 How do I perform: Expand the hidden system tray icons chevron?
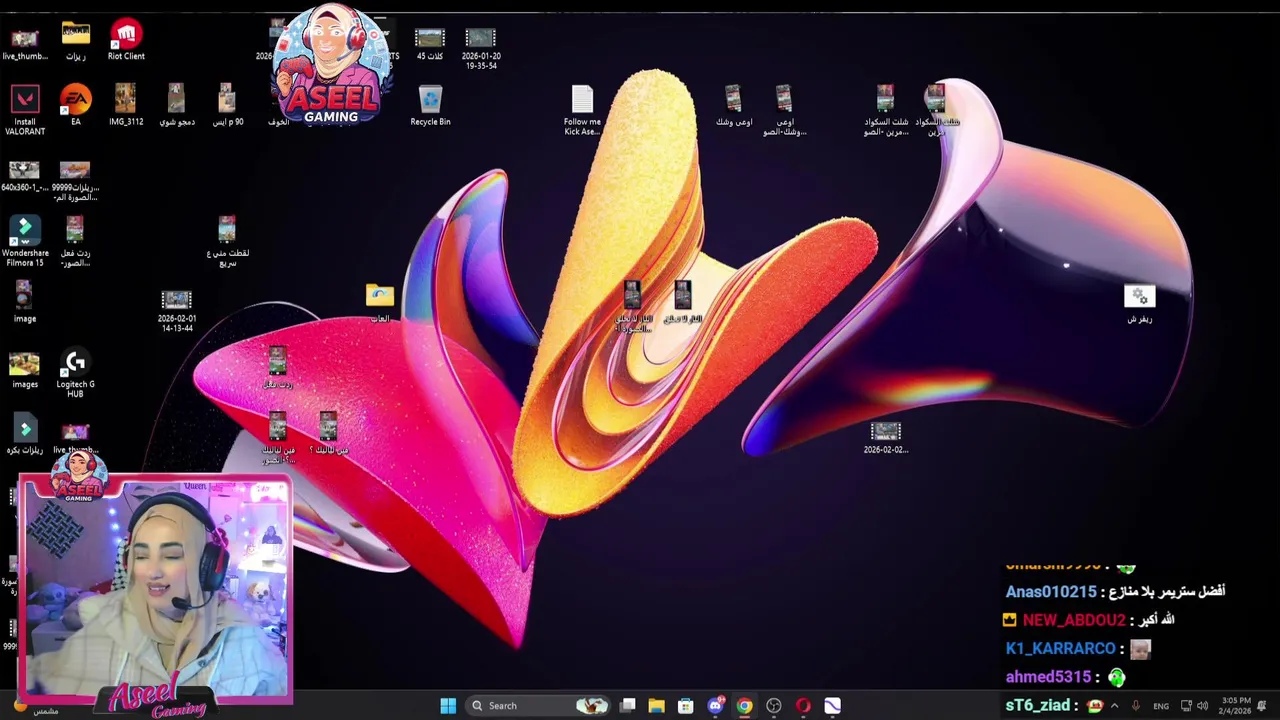(1114, 706)
